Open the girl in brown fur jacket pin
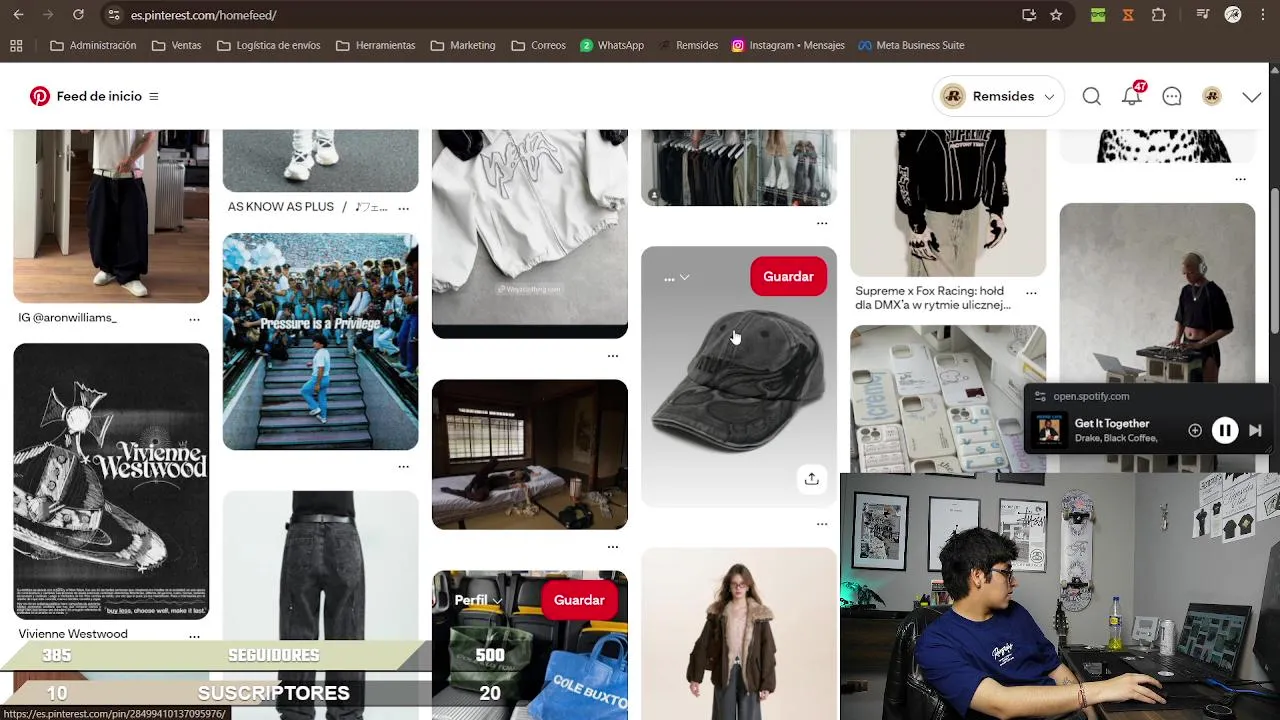Image resolution: width=1280 pixels, height=720 pixels. 739,634
